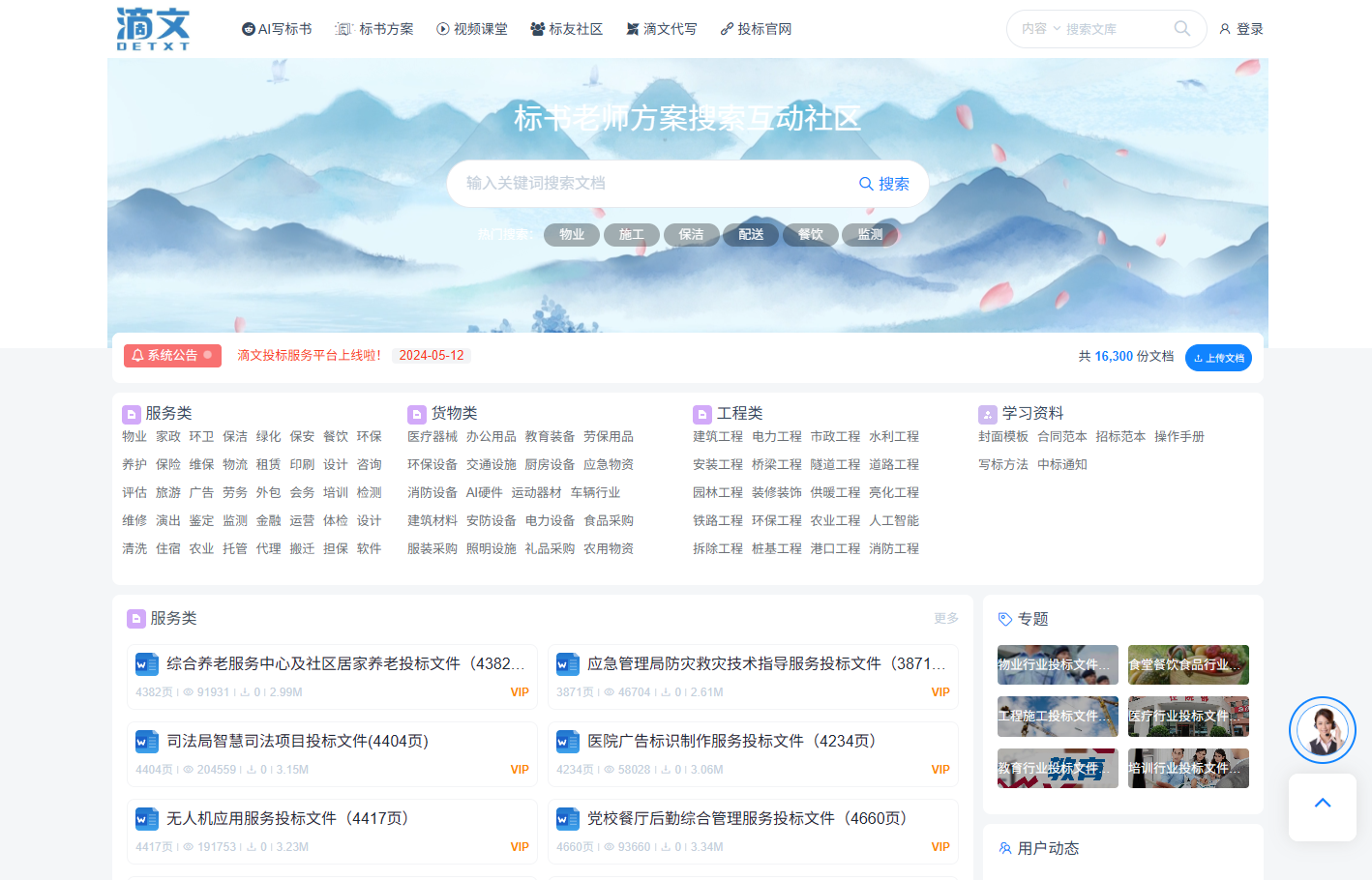Click 更多 in the 服务类 section
1372x880 pixels.
946,618
